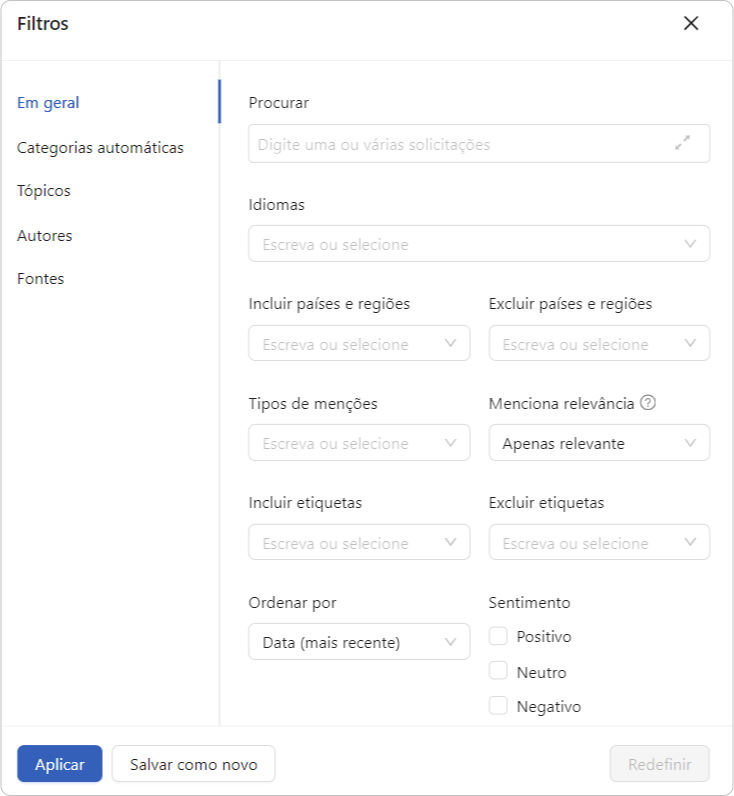Click into the Procurar search input
This screenshot has width=734, height=796.
479,144
